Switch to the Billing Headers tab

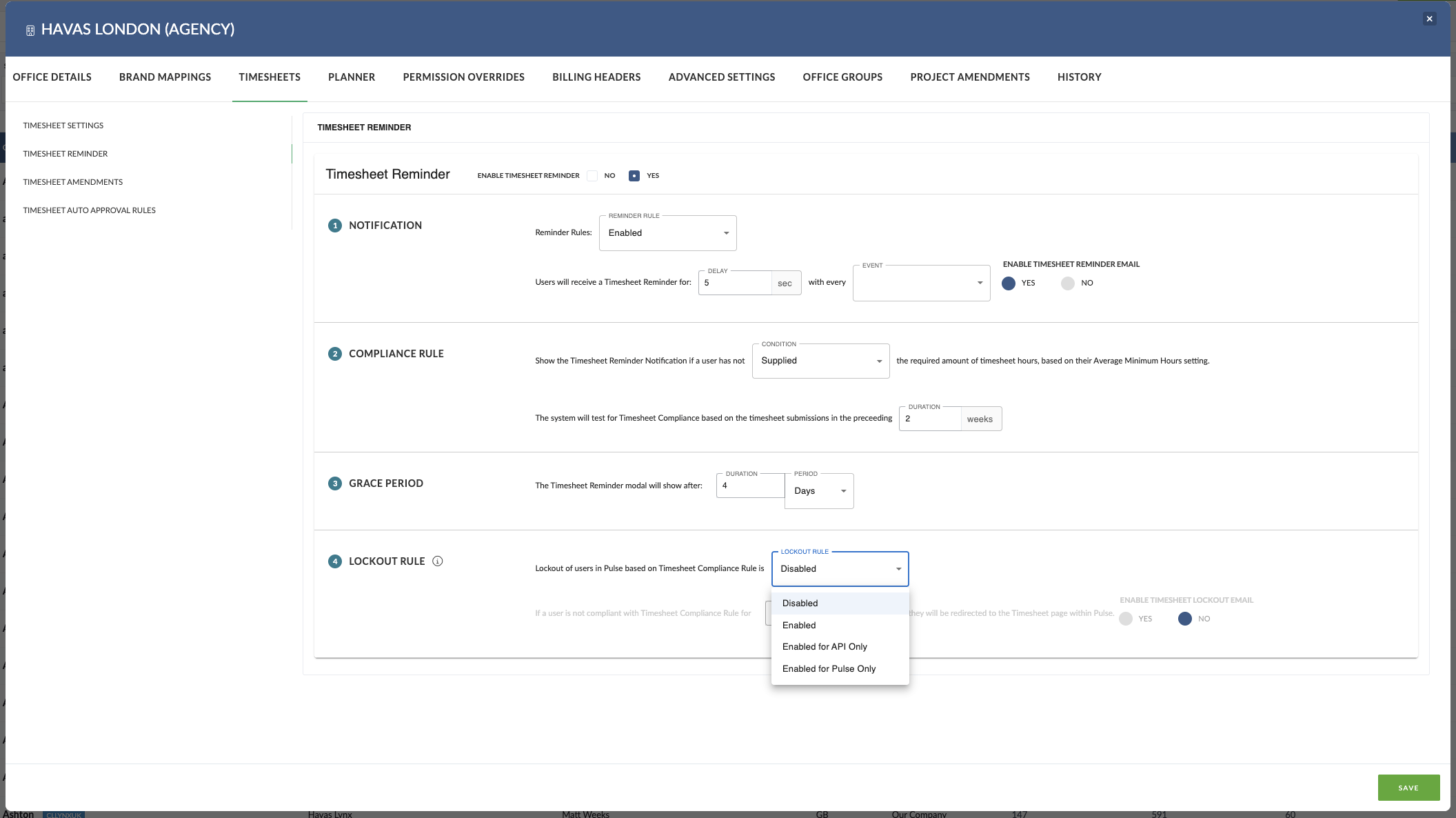[x=596, y=77]
